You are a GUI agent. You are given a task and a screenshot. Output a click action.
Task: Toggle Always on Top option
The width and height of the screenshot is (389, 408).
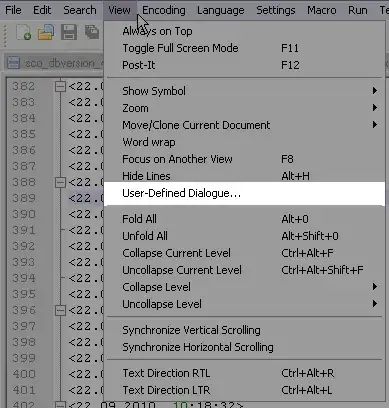pyautogui.click(x=245, y=31)
